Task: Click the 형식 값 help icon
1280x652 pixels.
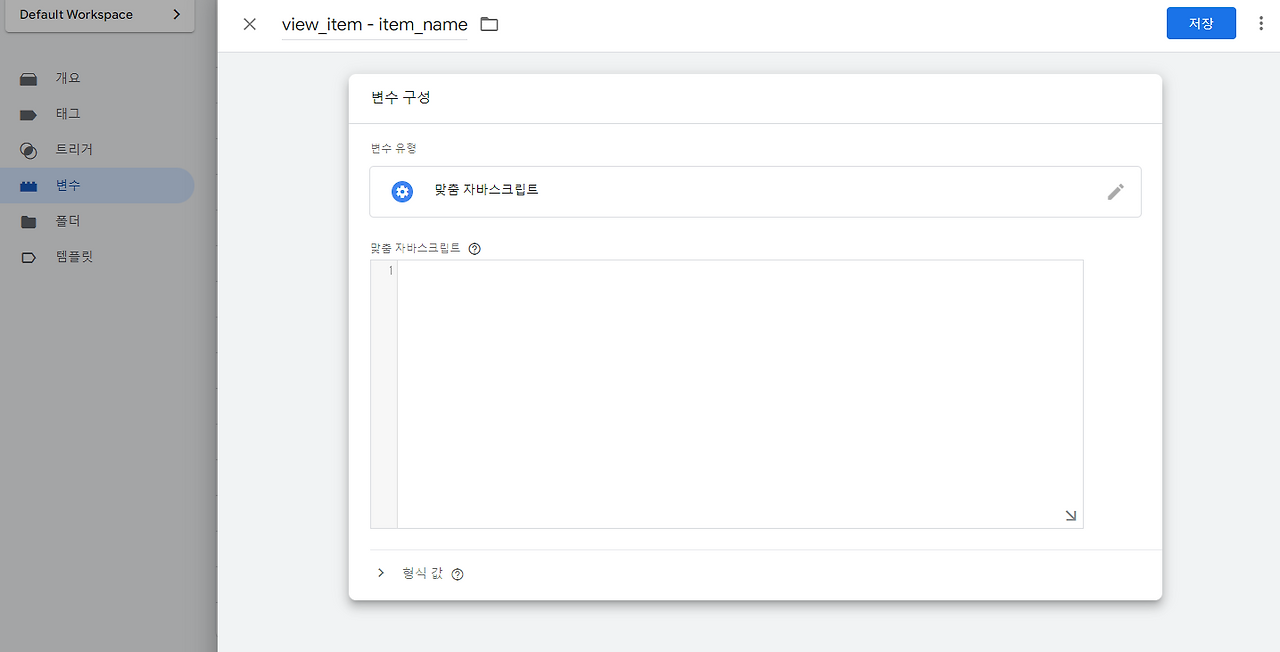Action: (457, 573)
